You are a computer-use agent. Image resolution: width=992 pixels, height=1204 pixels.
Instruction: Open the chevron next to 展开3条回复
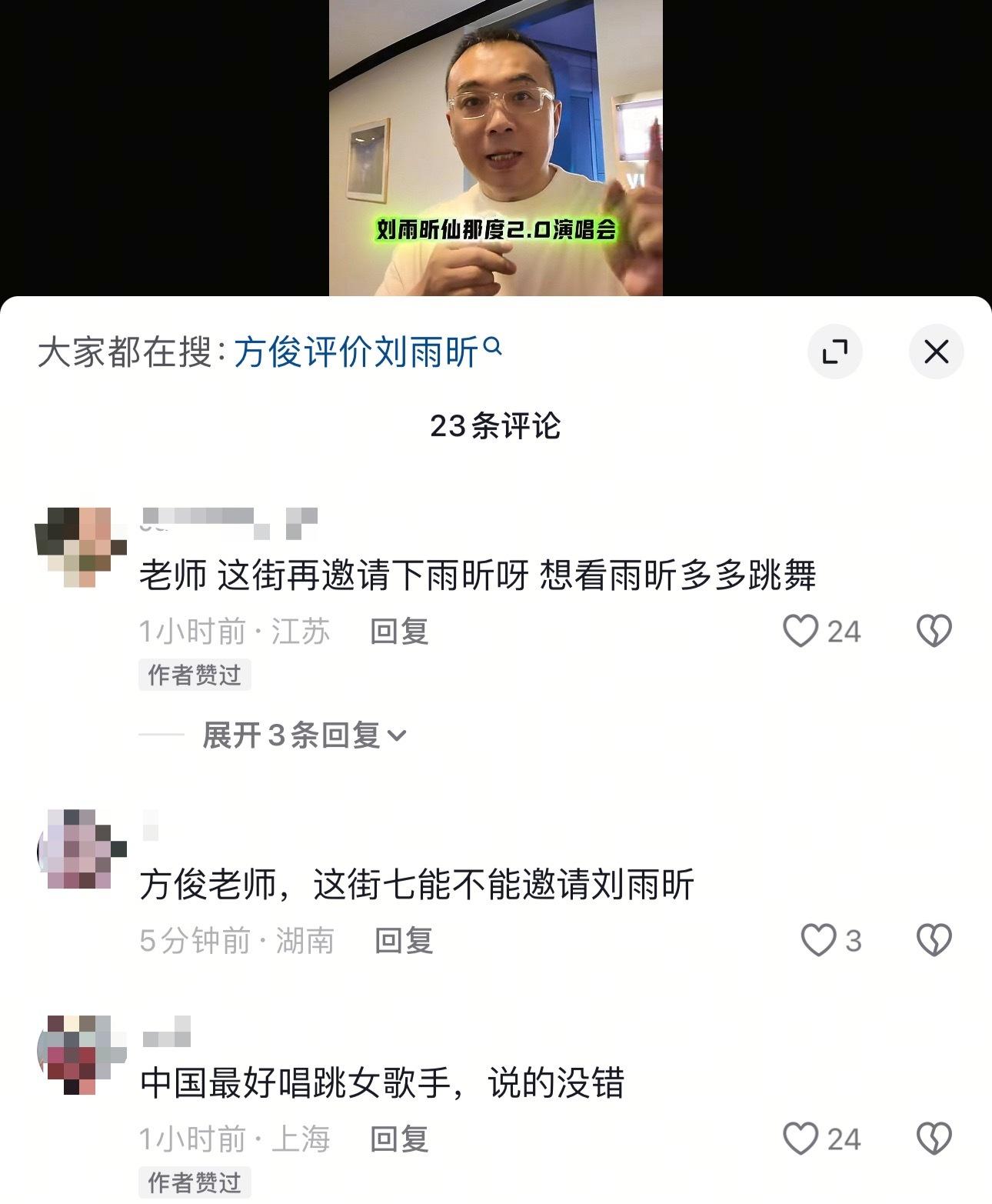tap(397, 736)
